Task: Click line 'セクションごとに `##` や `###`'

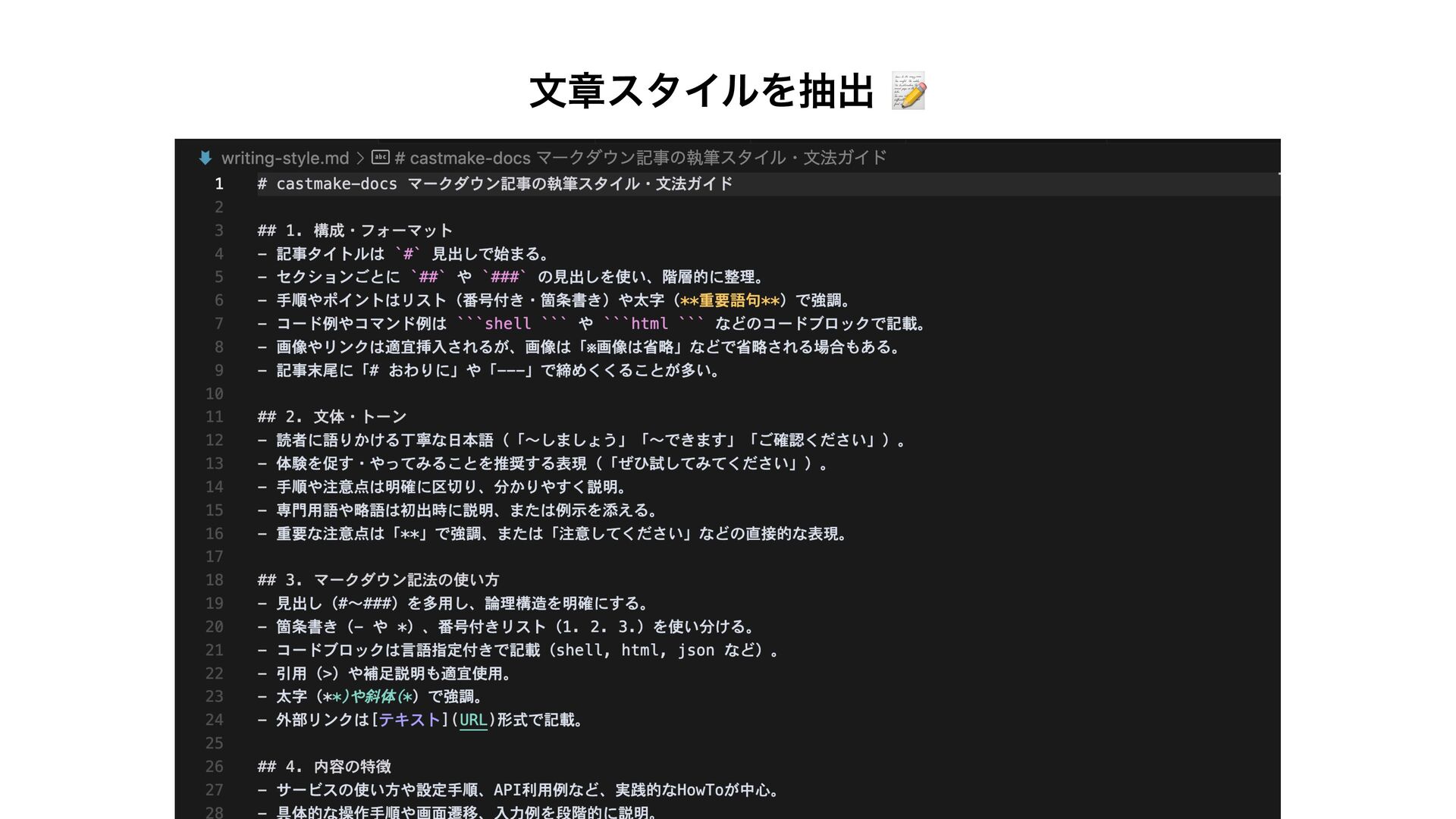Action: tap(512, 277)
